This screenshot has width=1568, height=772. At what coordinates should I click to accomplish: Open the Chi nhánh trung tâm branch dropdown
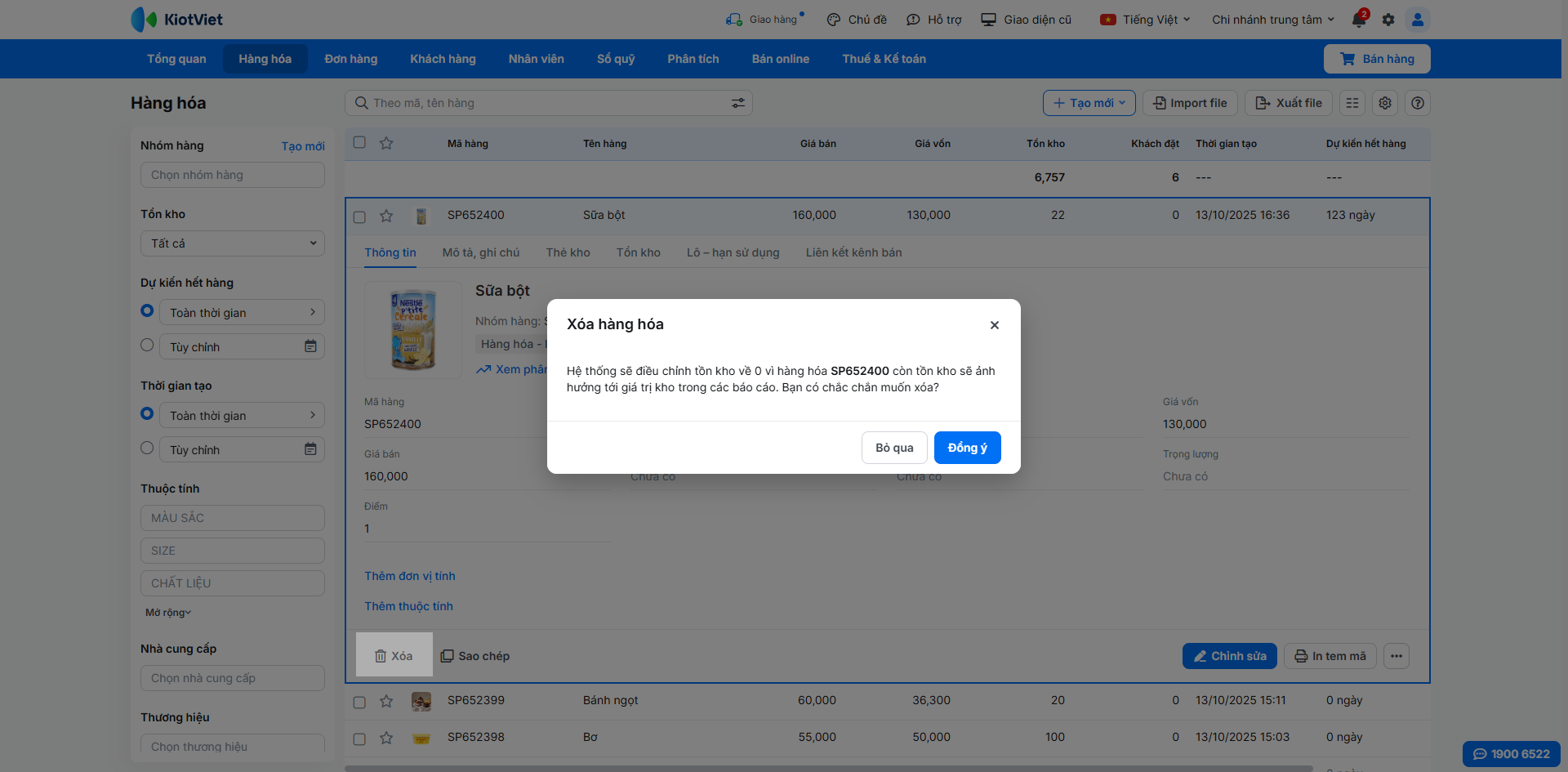pyautogui.click(x=1273, y=20)
